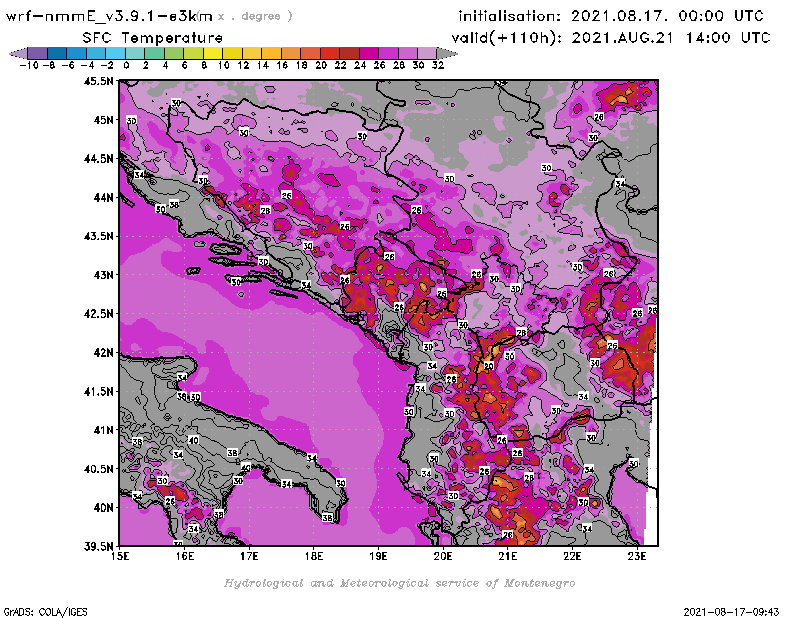Click the legend swatch between -10 and -8
Viewport: 800px width, 618px height.
click(x=38, y=53)
